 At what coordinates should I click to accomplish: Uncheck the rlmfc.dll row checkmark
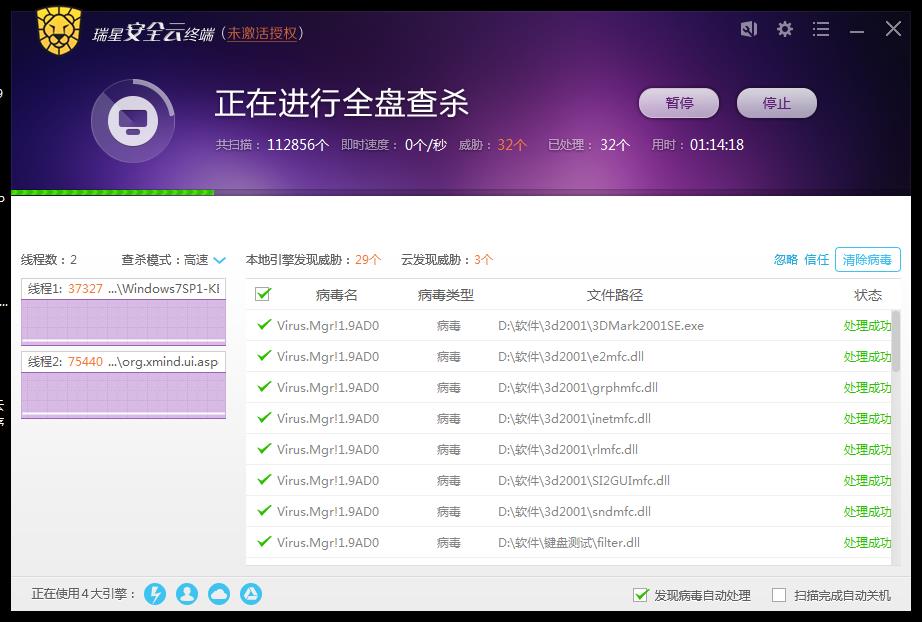pos(264,449)
